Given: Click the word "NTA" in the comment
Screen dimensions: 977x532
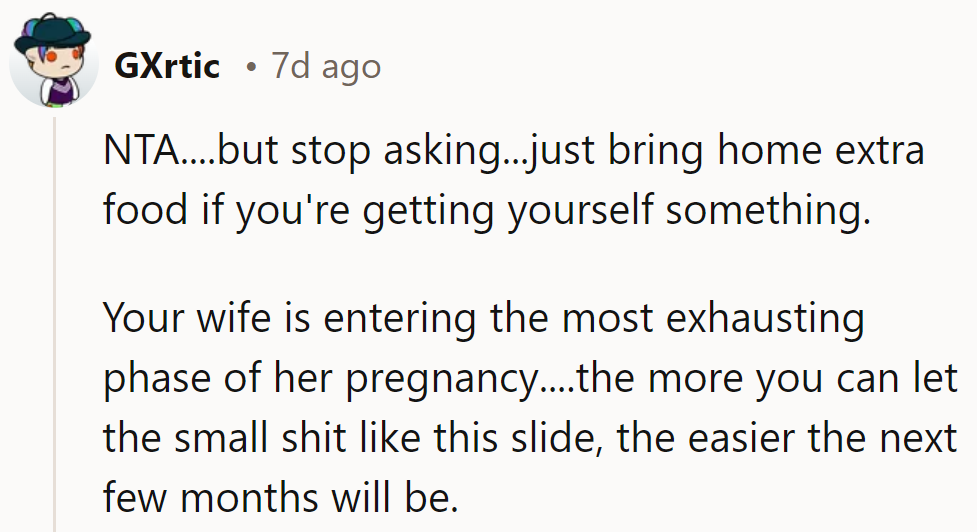Looking at the screenshot, I should tap(140, 151).
